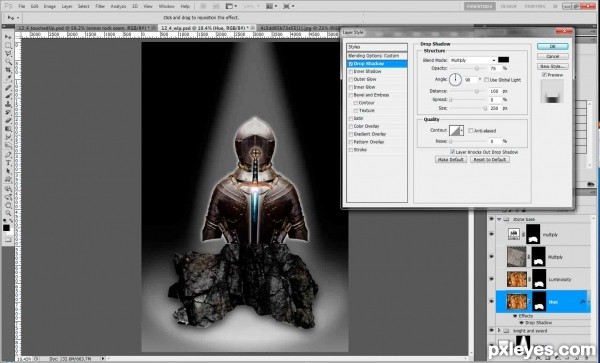600x363 pixels.
Task: Open the File menu
Action: pos(22,7)
